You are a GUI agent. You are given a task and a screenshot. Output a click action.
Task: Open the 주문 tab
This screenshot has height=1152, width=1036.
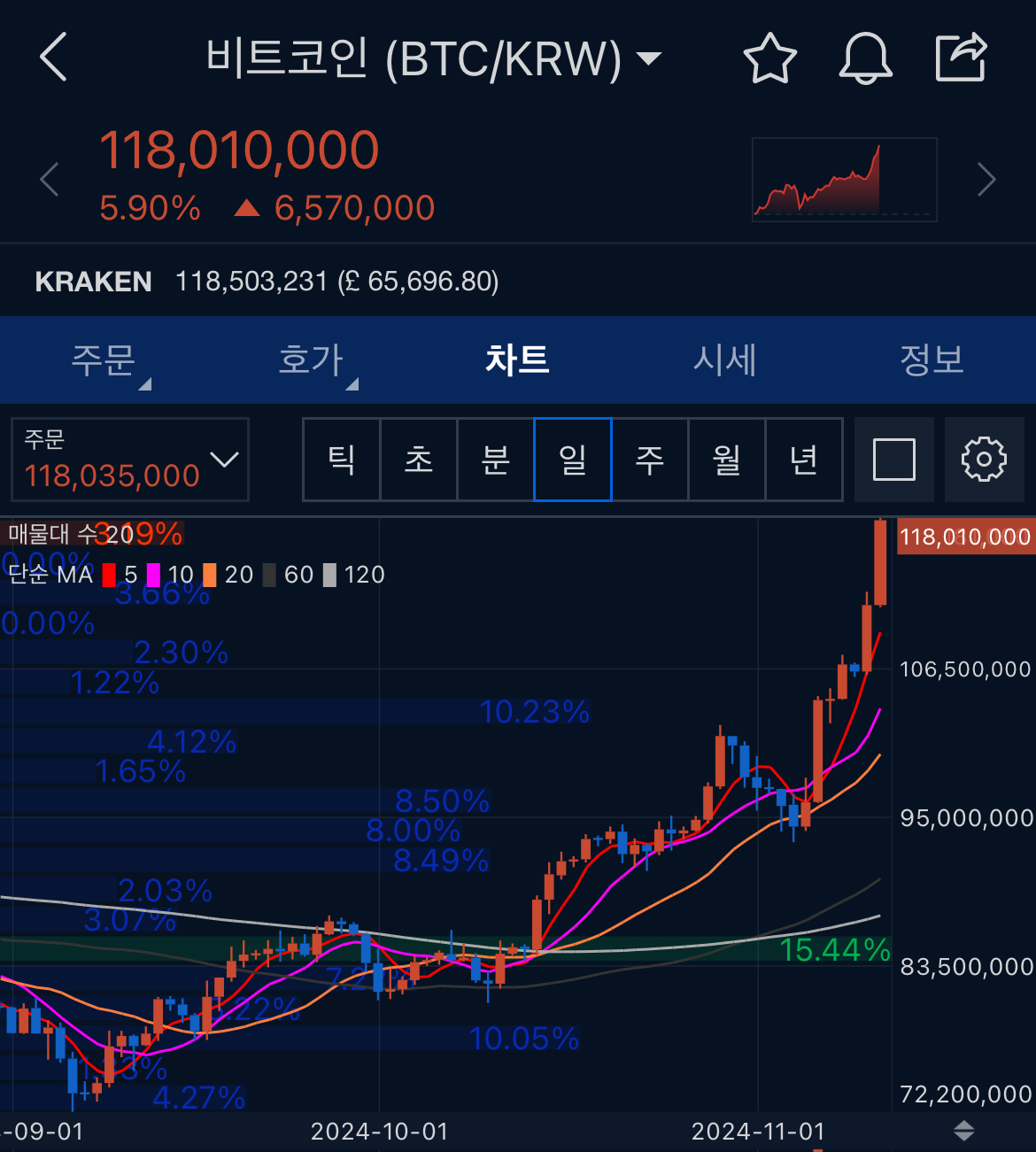pyautogui.click(x=104, y=360)
